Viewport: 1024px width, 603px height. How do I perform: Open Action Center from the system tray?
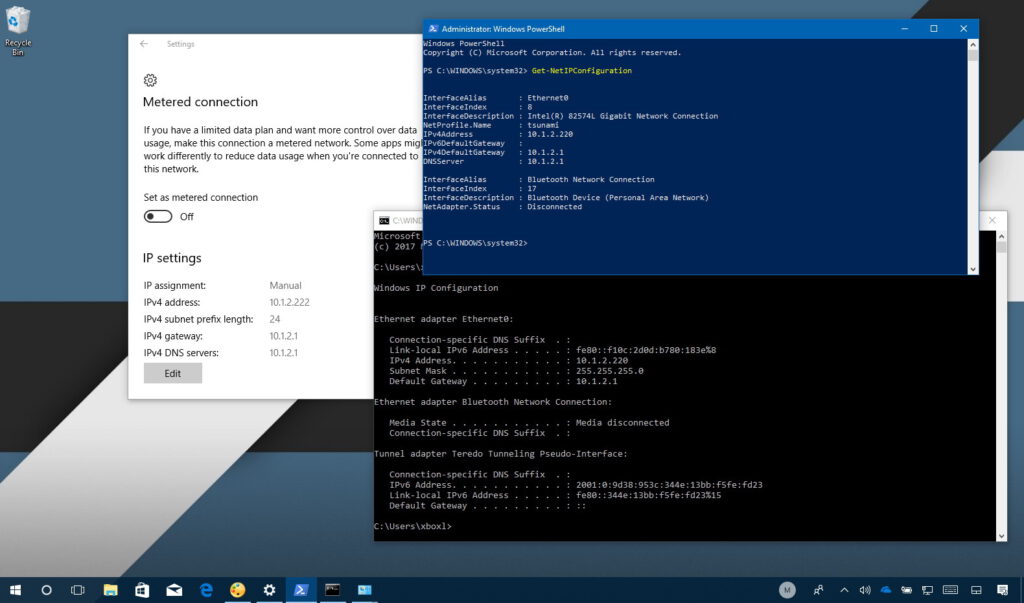(1003, 590)
